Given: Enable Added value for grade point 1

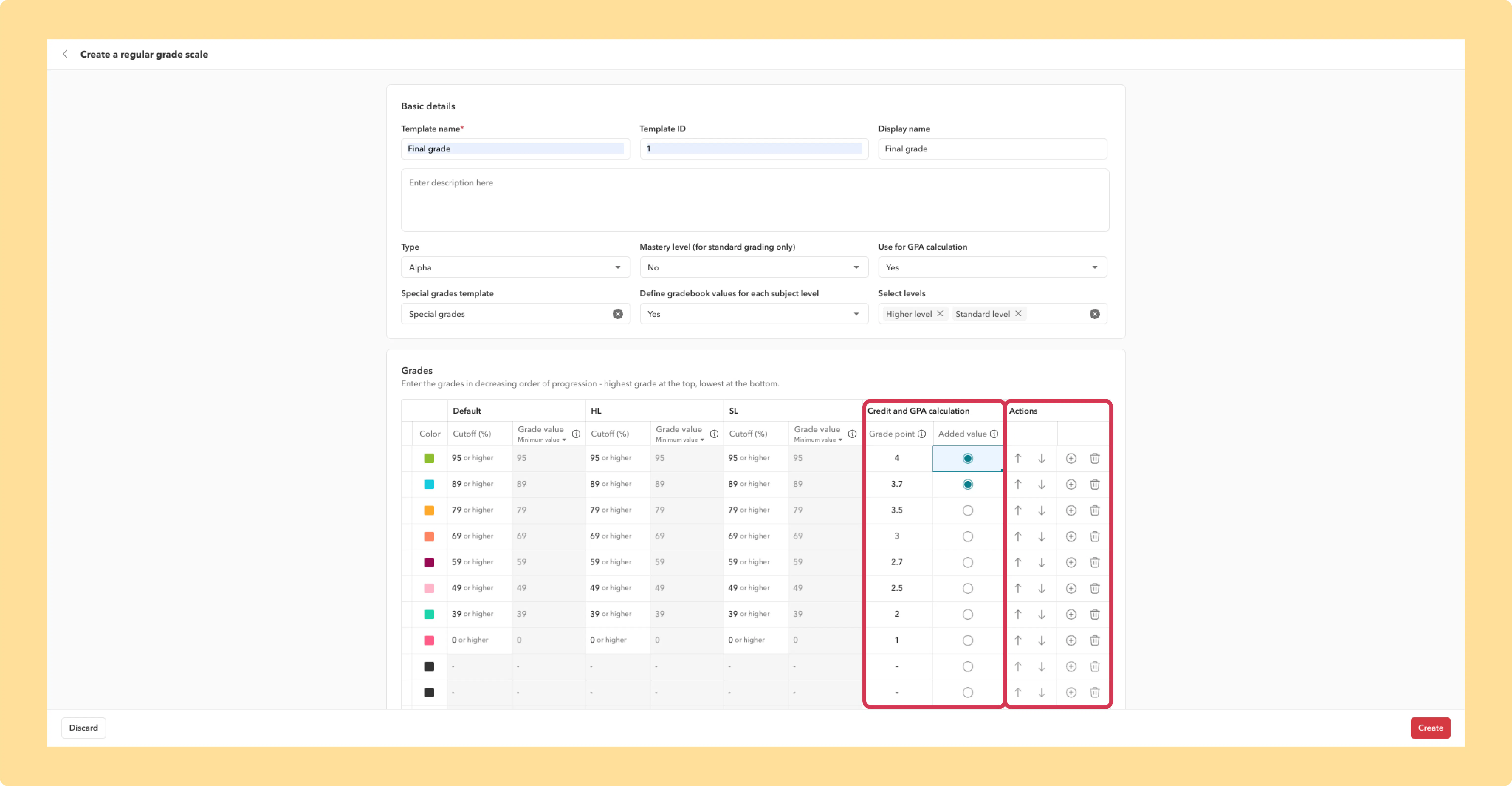Looking at the screenshot, I should coord(967,640).
